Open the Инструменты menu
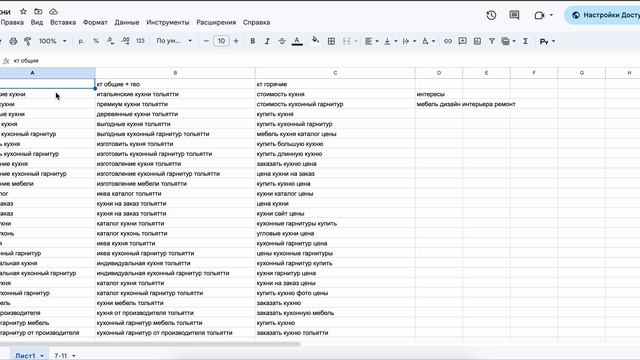Viewport: 640px width, 360px height. point(168,22)
